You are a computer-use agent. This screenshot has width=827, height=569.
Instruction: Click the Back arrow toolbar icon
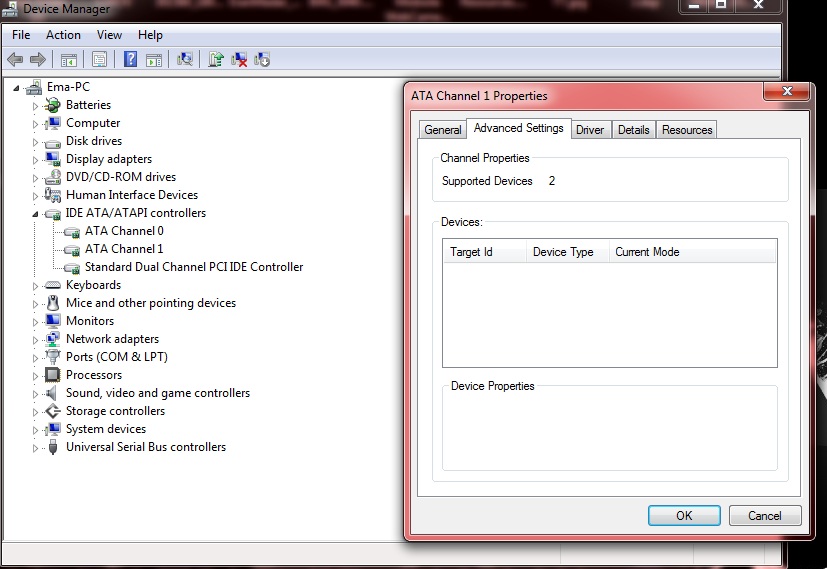pyautogui.click(x=15, y=60)
